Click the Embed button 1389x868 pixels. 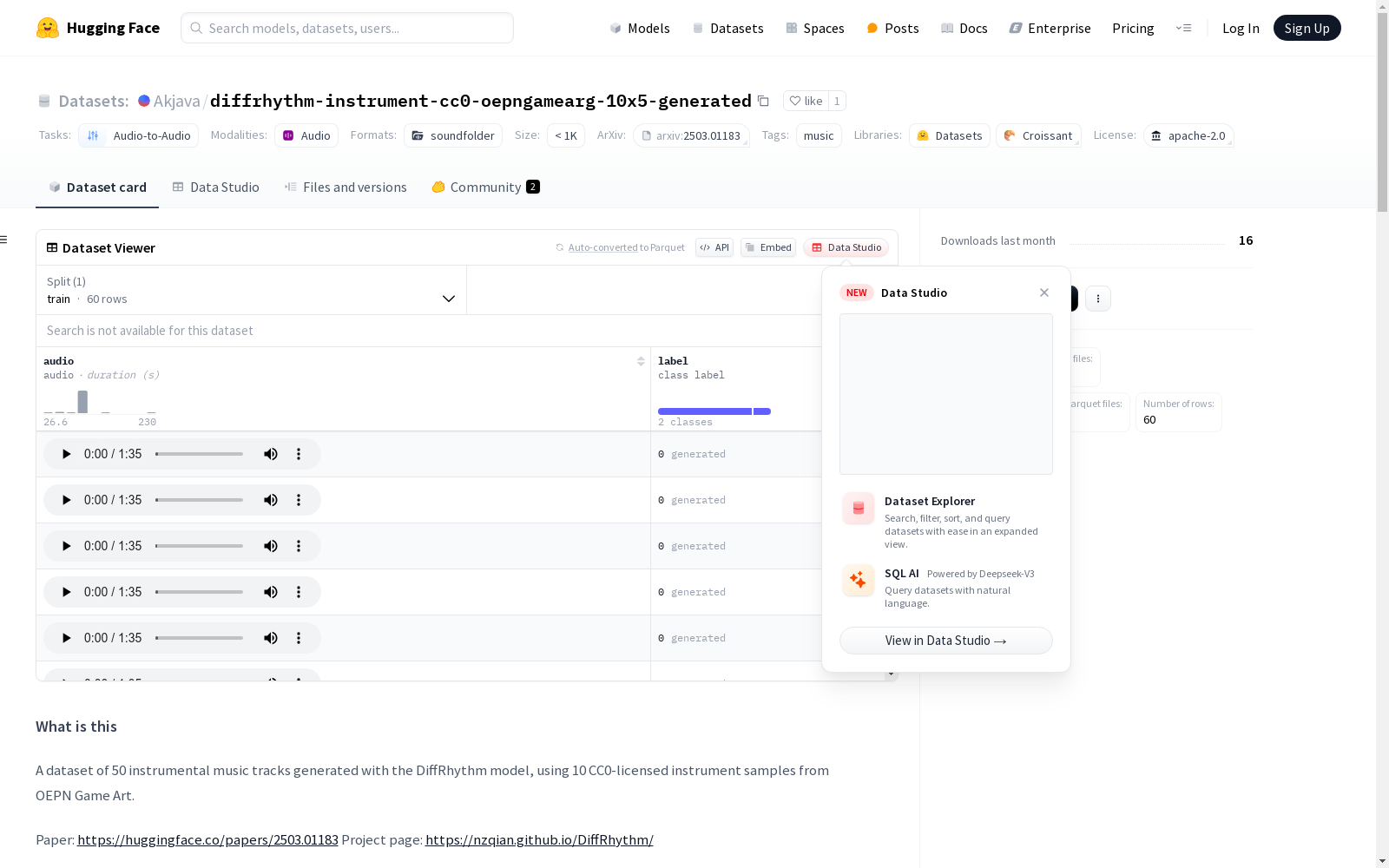(768, 247)
